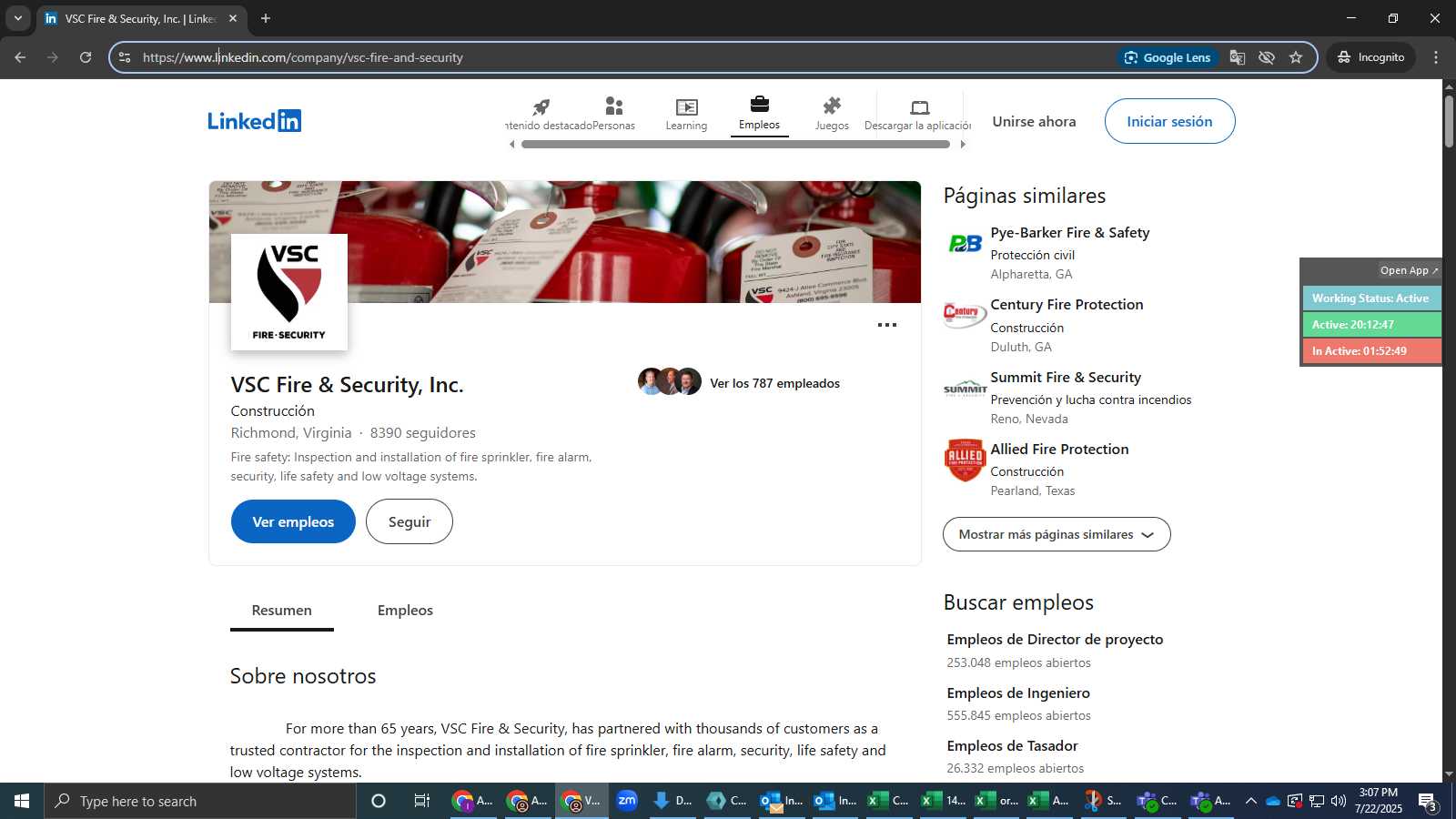Click the page vertical scrollbar thumb
The image size is (1456, 819).
coord(1449,120)
